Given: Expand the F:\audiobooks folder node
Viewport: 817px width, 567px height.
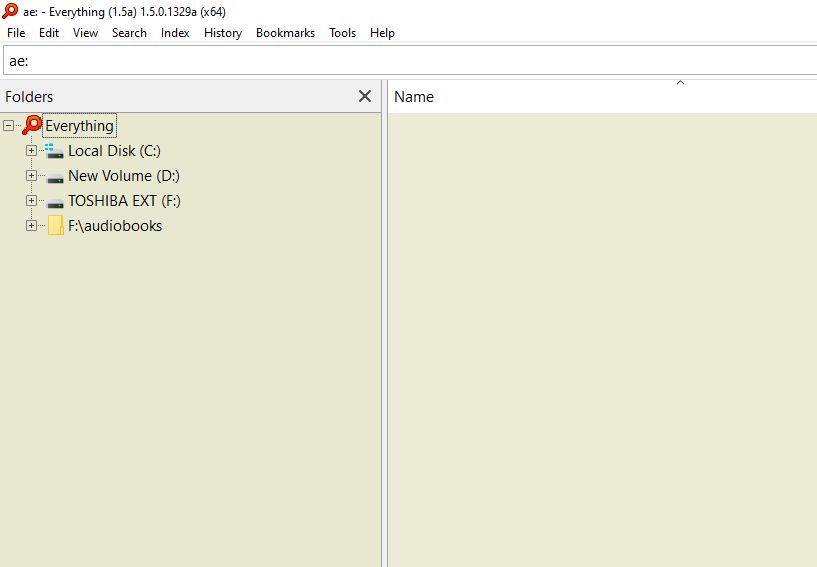Looking at the screenshot, I should pyautogui.click(x=31, y=225).
